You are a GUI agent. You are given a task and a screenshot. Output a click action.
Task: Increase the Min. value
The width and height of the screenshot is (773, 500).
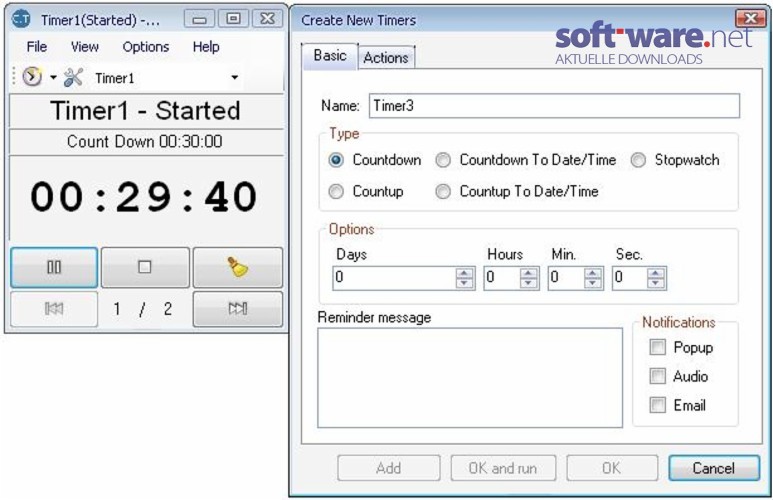pyautogui.click(x=593, y=273)
